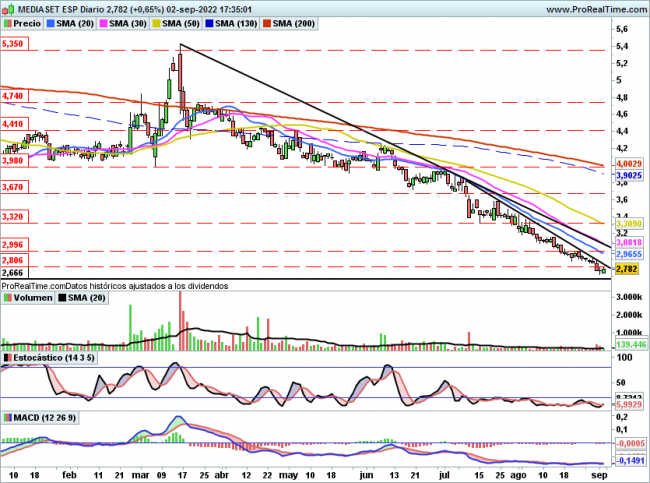Screen dimensions: 650x483
Task: Click the black SMA (20) volume swatch
Action: click(62, 298)
